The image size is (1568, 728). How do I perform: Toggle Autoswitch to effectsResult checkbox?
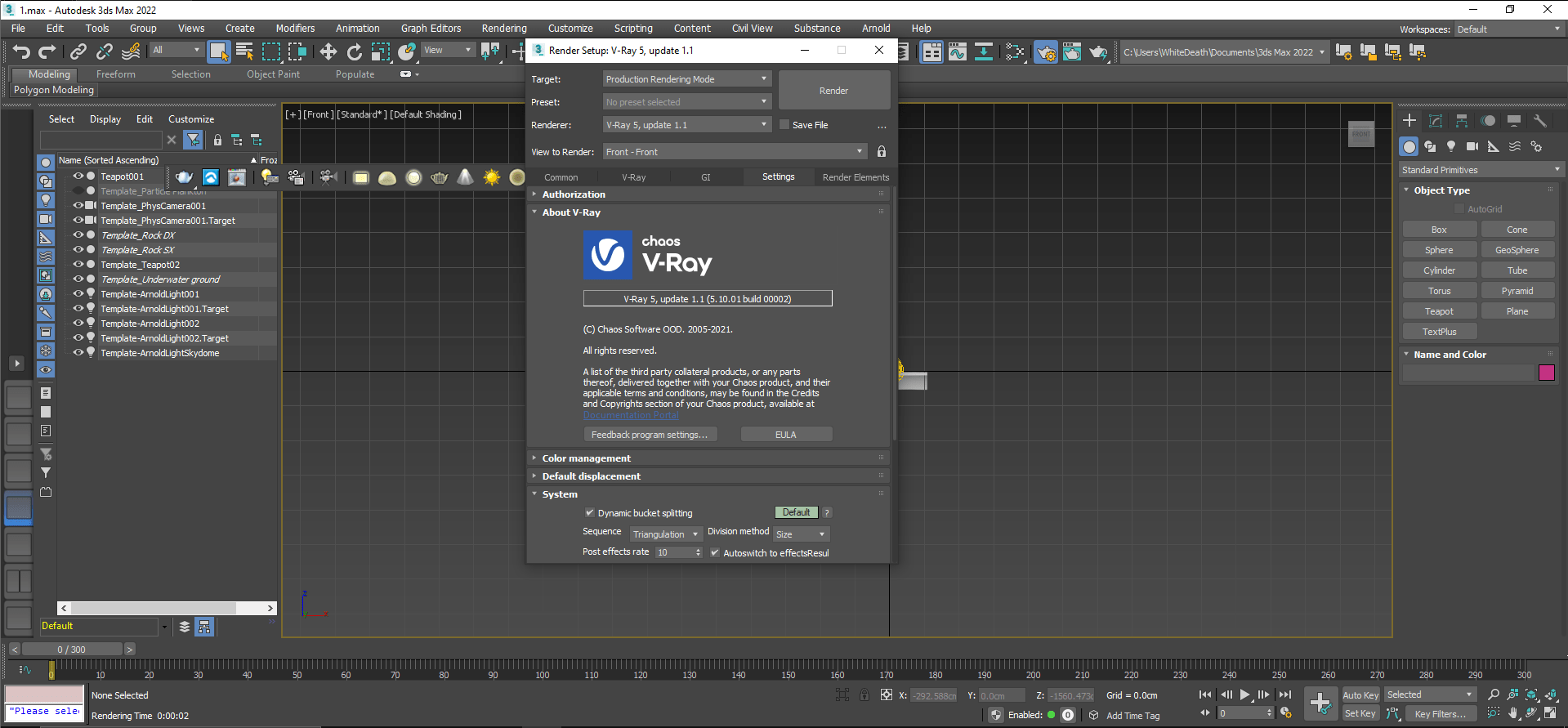click(x=715, y=553)
